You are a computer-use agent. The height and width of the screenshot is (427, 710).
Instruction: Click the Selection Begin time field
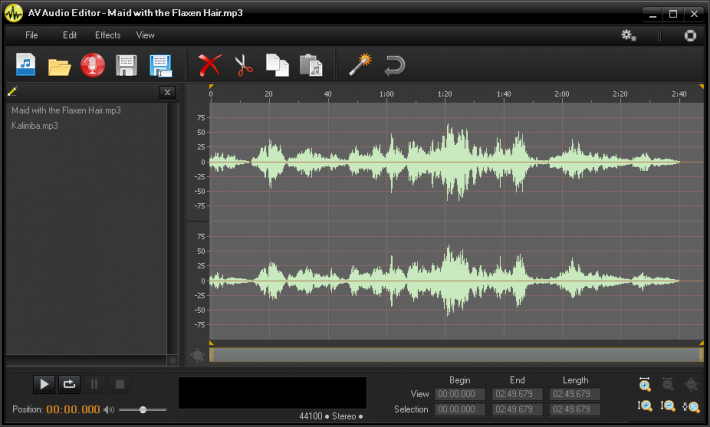(460, 409)
